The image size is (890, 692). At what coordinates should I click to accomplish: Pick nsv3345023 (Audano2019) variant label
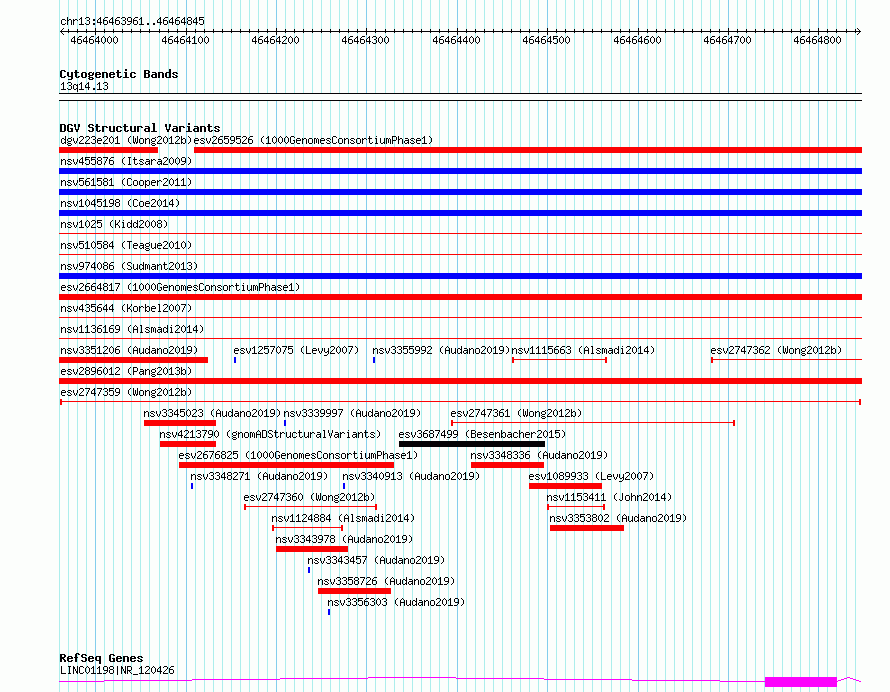click(x=212, y=413)
